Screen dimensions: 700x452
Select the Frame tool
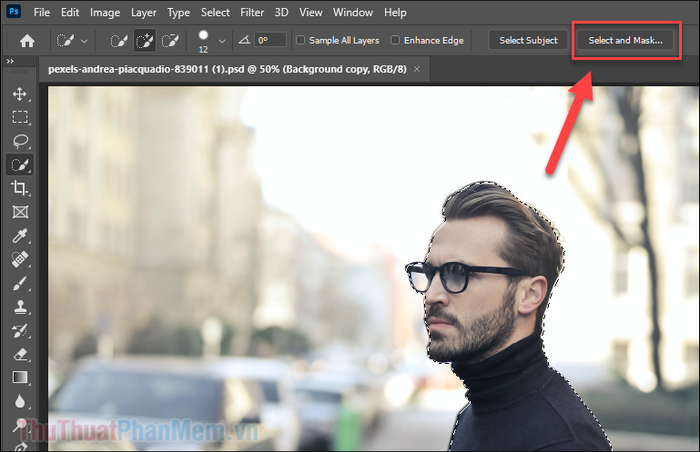point(20,212)
